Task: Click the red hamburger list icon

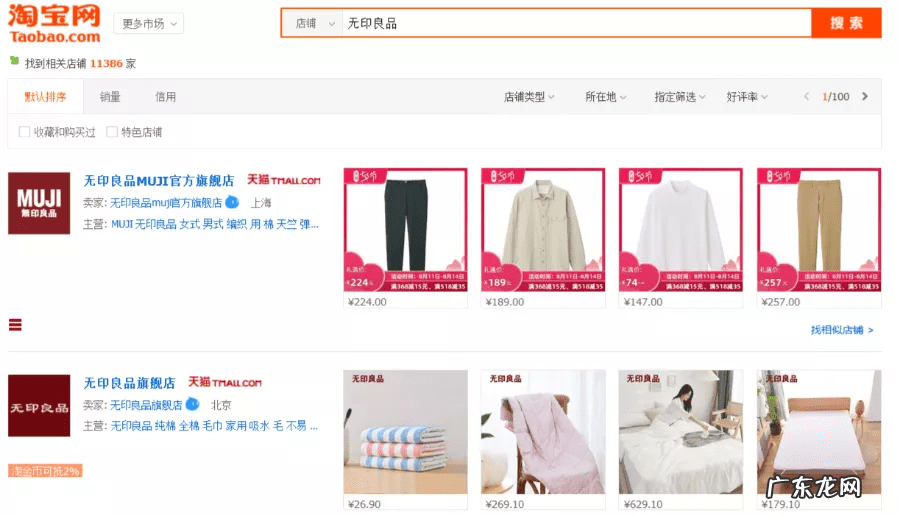Action: coord(15,325)
